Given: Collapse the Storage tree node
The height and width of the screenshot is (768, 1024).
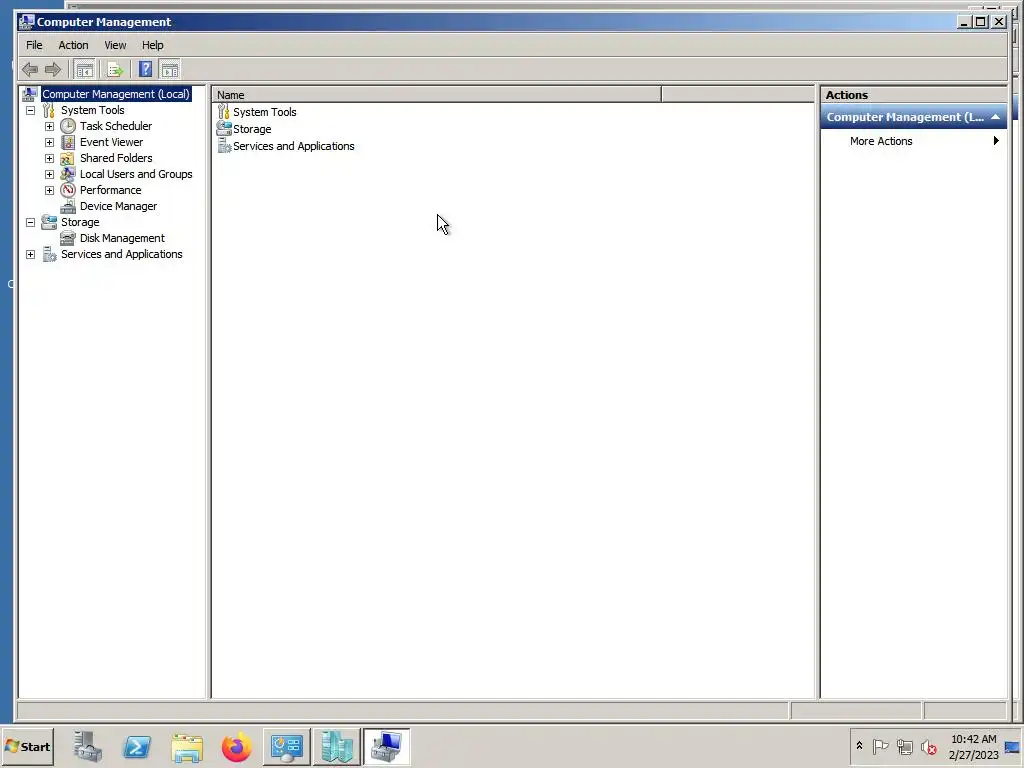Looking at the screenshot, I should tap(30, 222).
